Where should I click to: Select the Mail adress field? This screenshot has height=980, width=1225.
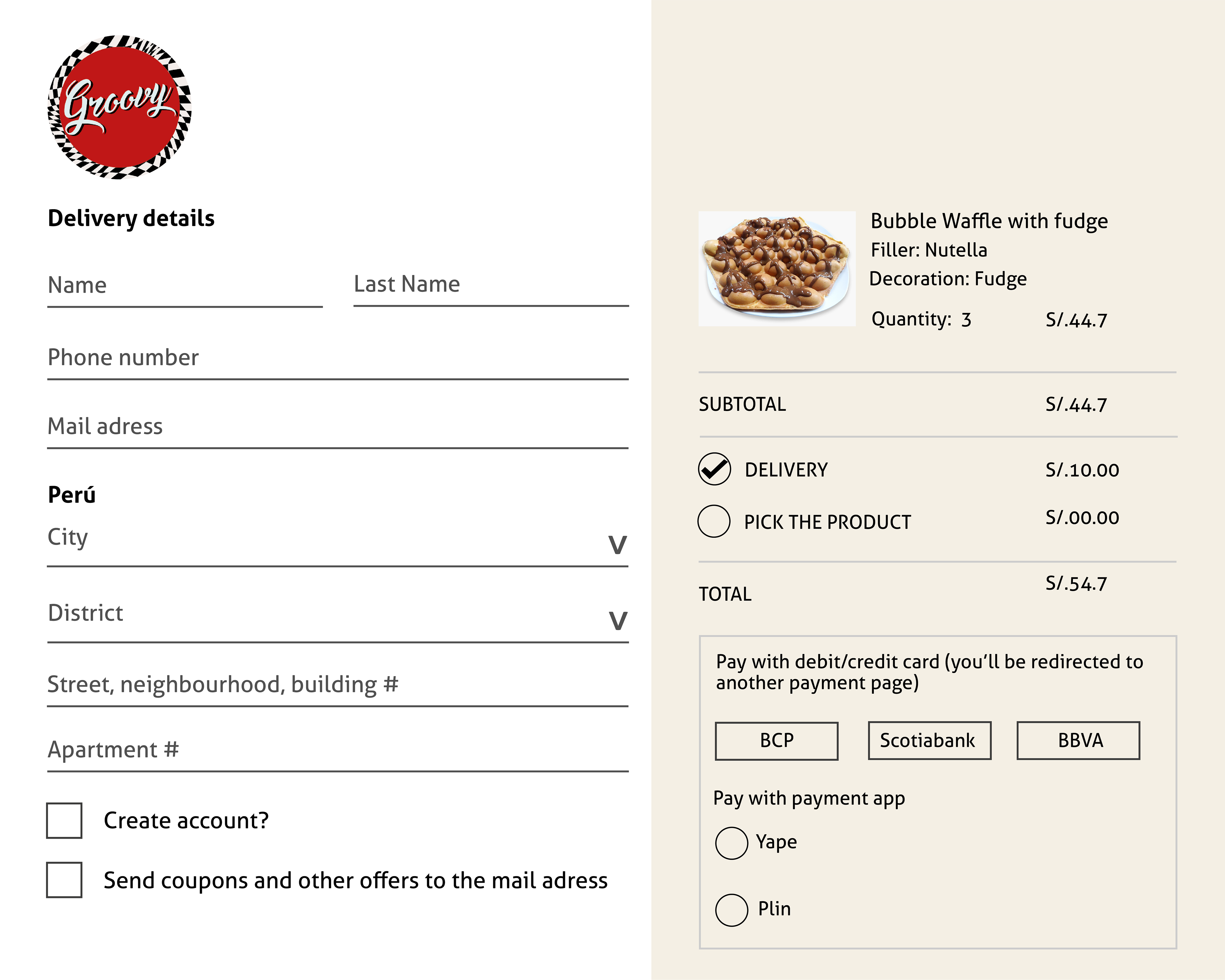(338, 427)
